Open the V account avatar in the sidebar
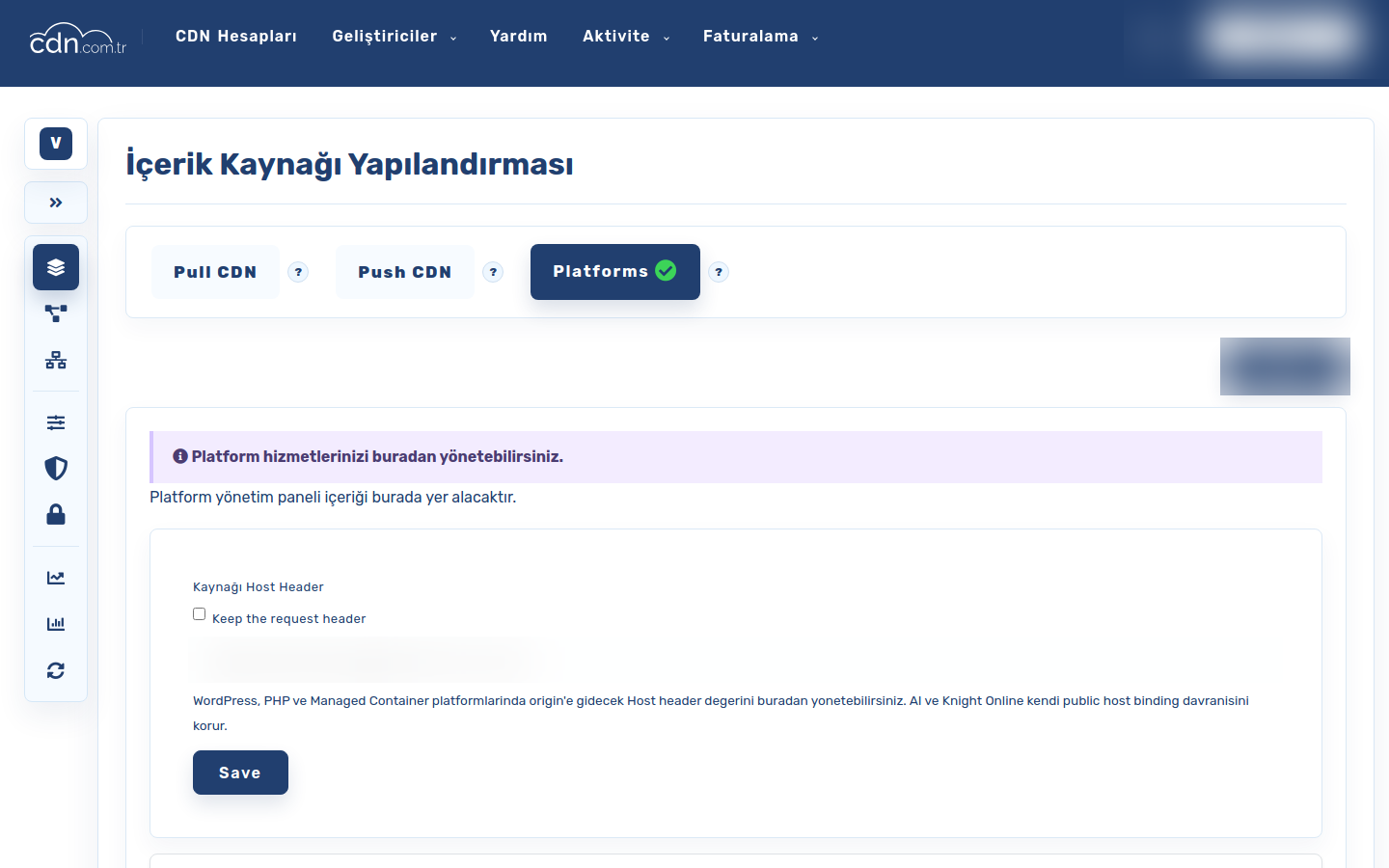The image size is (1389, 868). tap(56, 144)
